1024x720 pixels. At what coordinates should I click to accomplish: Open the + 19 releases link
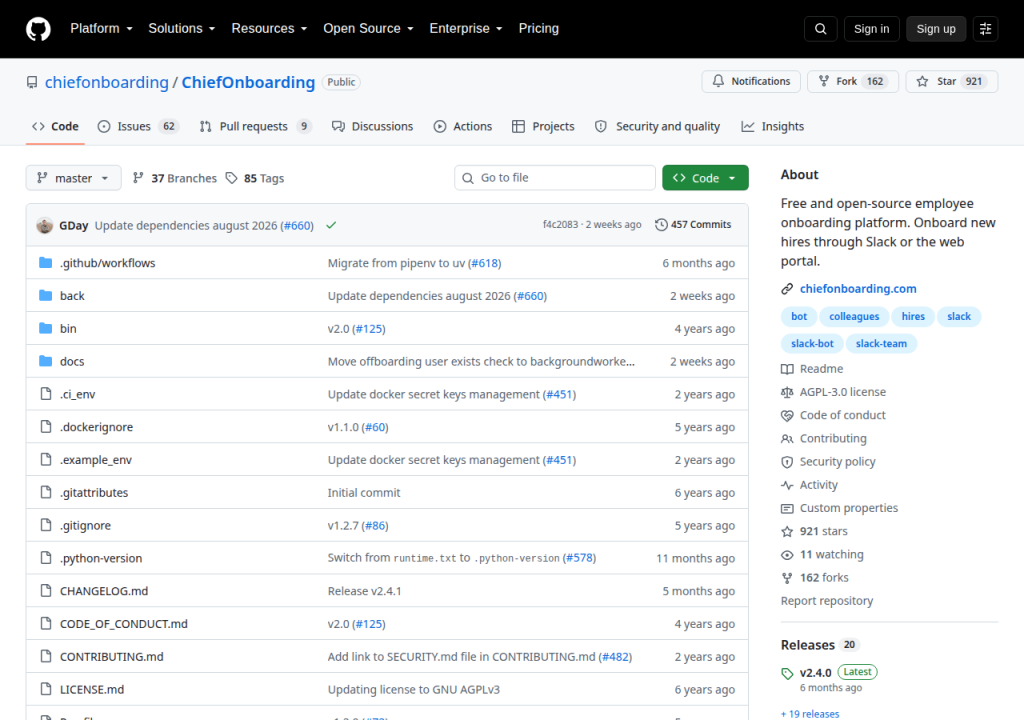coord(810,713)
